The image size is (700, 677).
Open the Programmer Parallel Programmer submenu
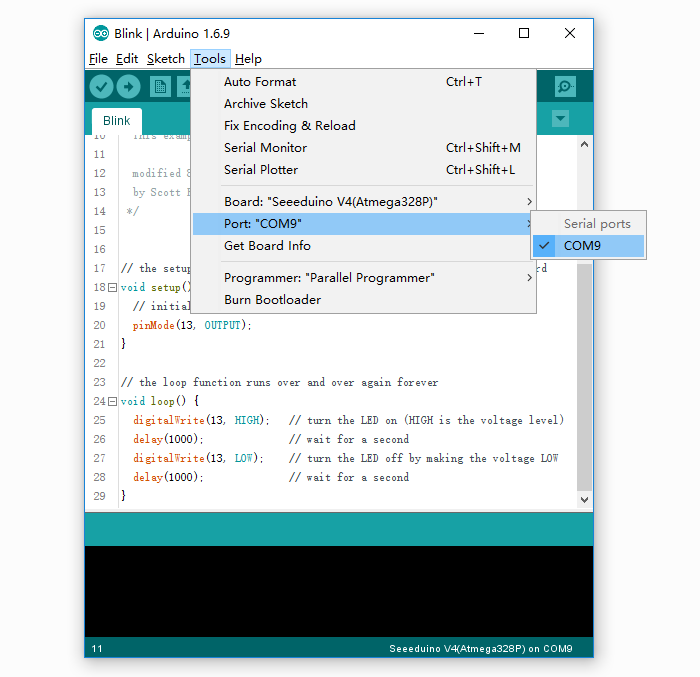(363, 278)
